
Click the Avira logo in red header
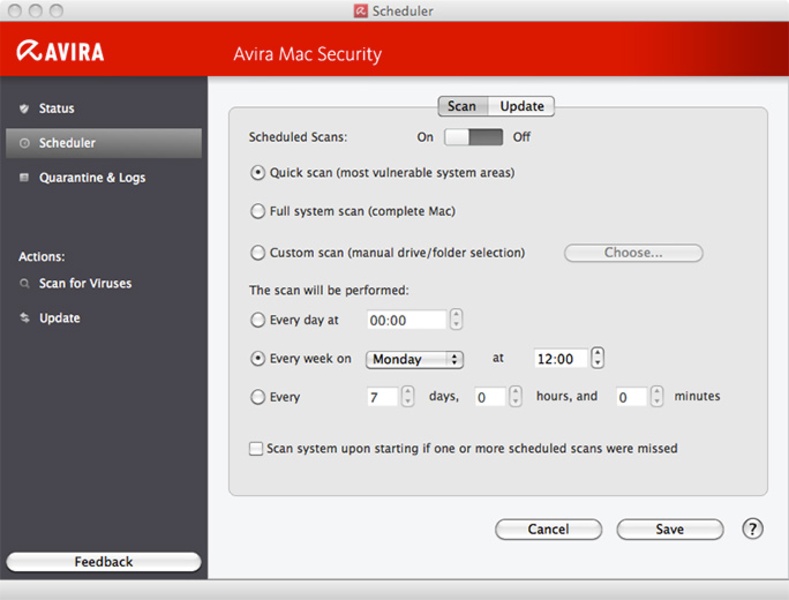point(61,52)
